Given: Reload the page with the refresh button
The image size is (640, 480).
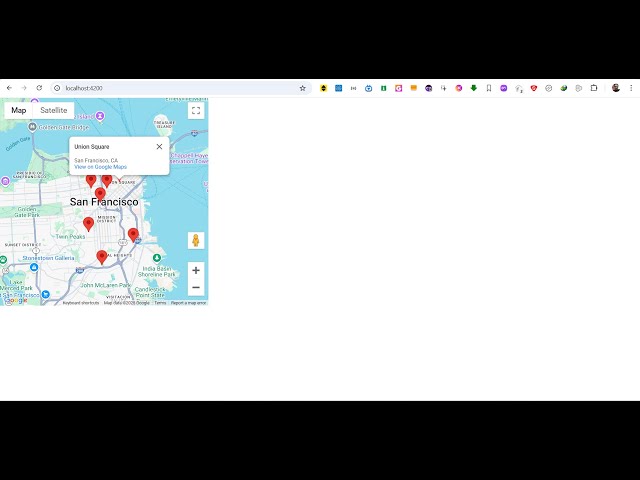Looking at the screenshot, I should coord(39,88).
